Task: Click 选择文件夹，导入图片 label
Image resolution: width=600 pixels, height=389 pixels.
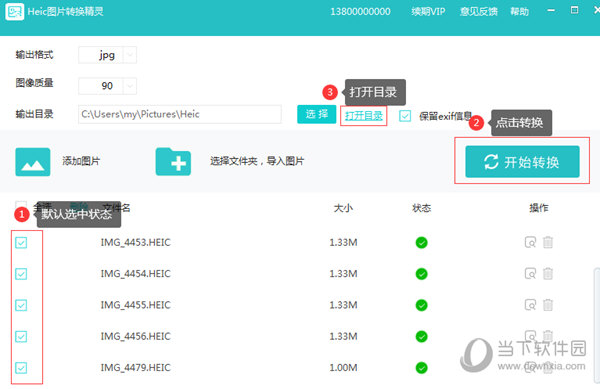Action: click(x=257, y=161)
